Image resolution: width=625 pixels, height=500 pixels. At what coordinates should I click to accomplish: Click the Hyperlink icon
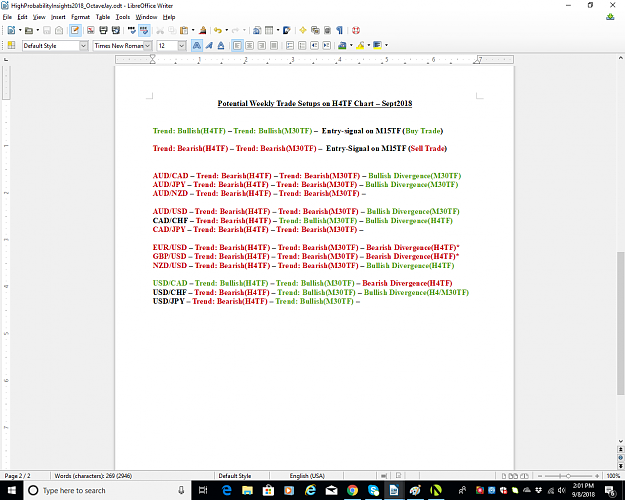pyautogui.click(x=257, y=30)
